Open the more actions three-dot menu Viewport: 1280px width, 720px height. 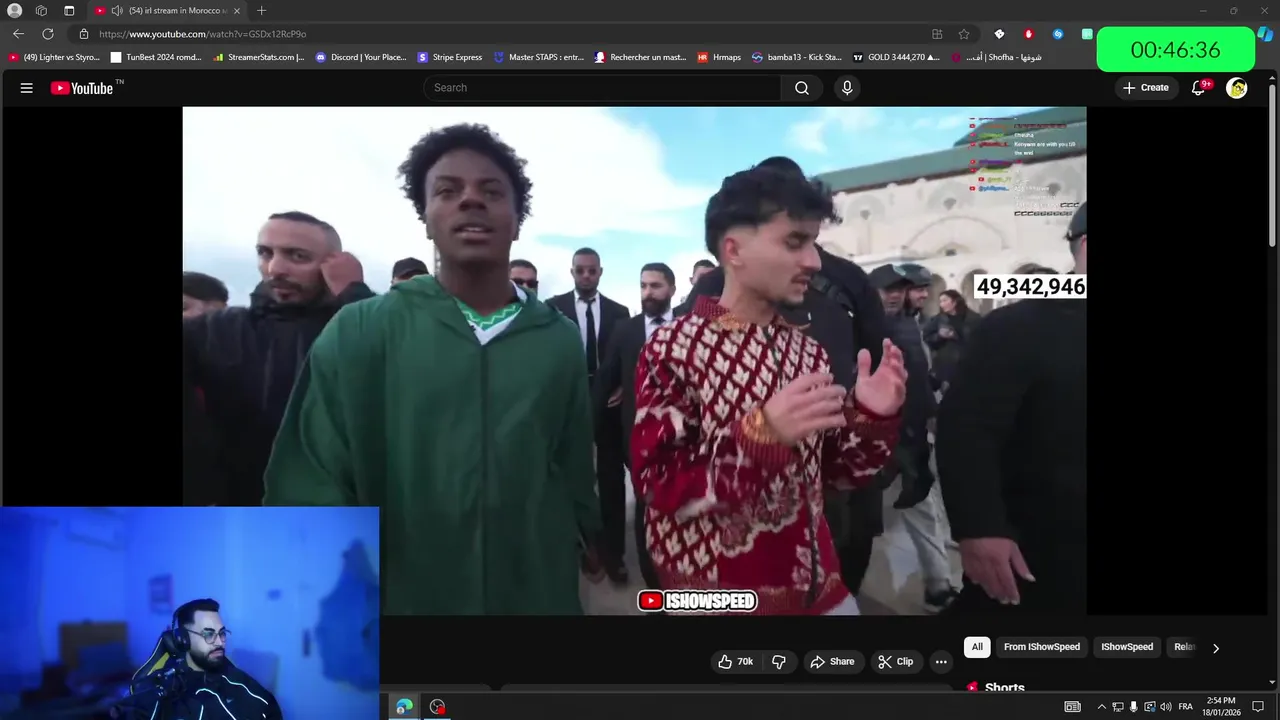coord(941,662)
